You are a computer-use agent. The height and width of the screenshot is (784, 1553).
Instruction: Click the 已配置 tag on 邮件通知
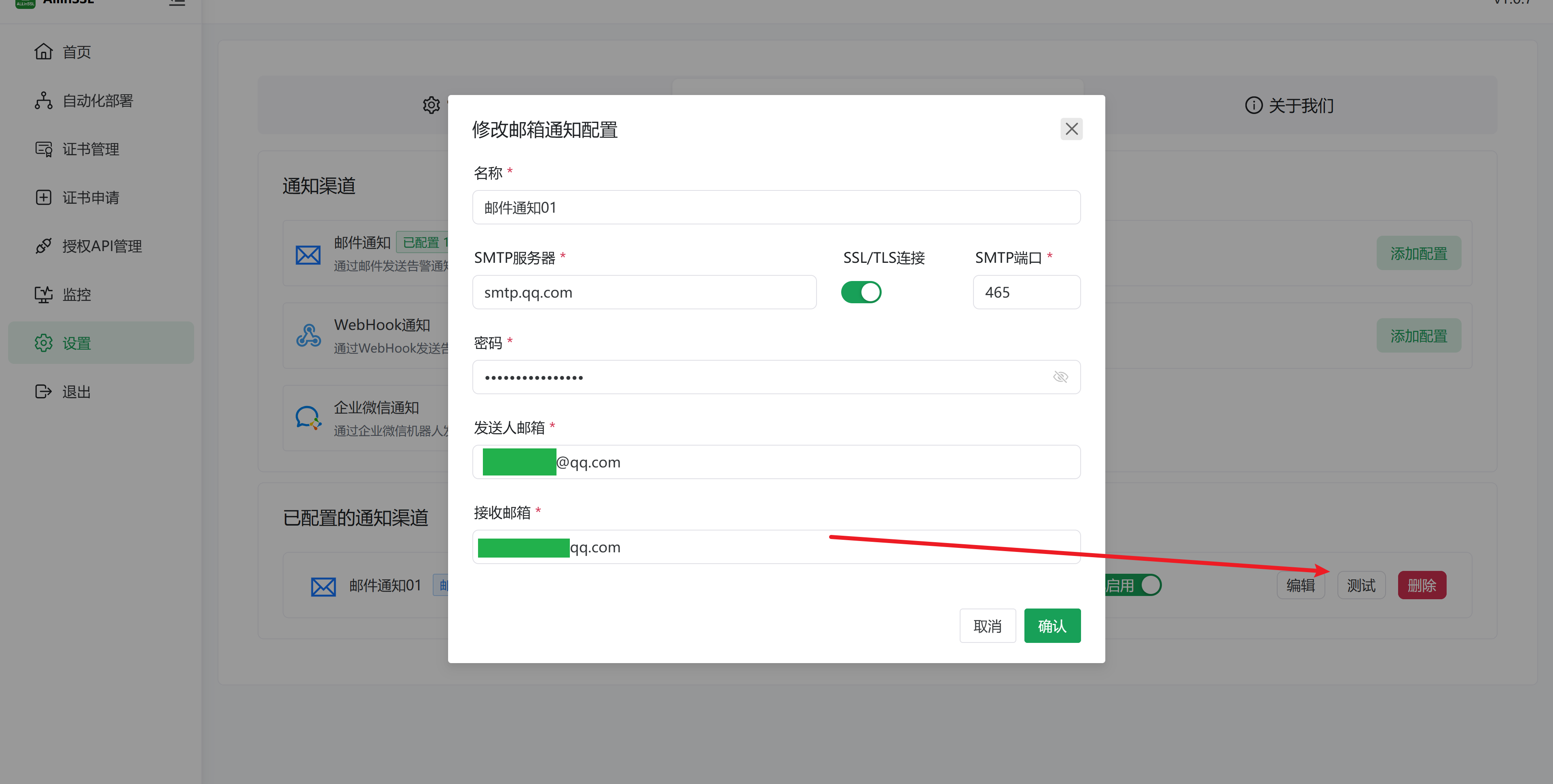[x=422, y=242]
